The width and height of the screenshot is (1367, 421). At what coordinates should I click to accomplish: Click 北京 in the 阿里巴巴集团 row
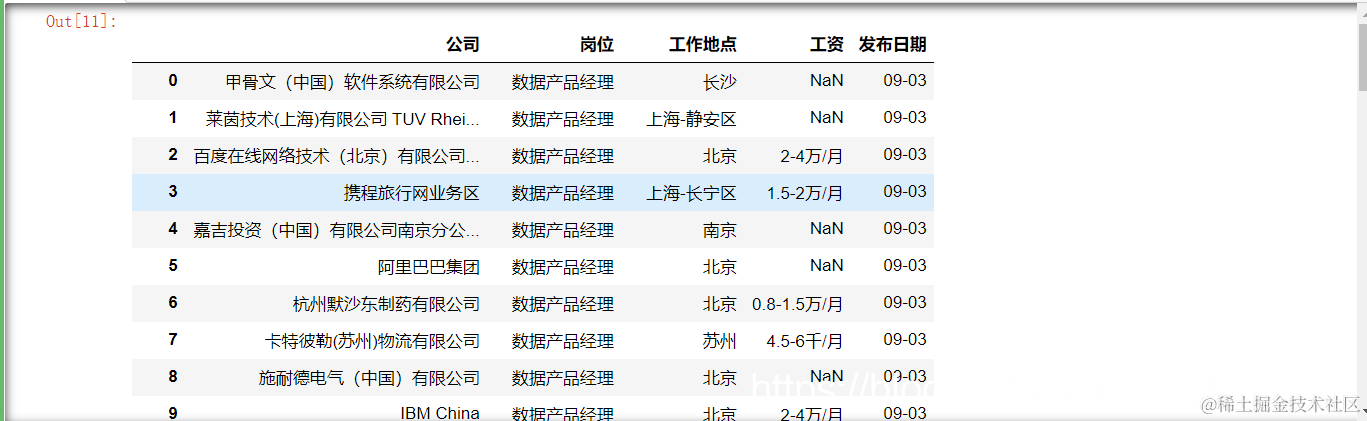pos(720,267)
